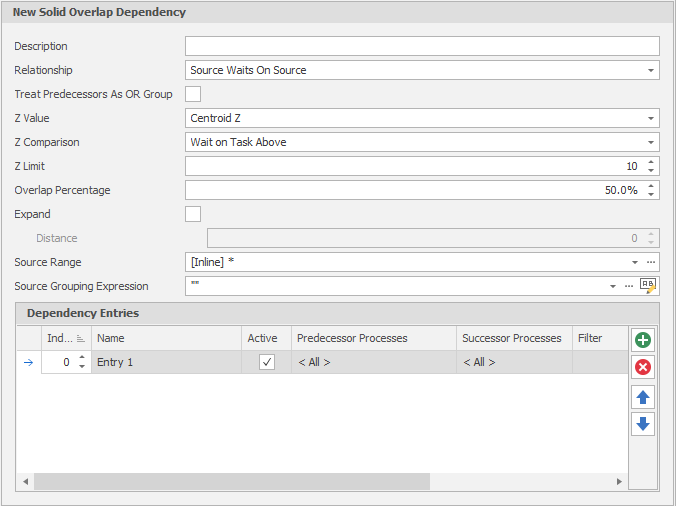Screen dimensions: 680x507
Task: Click the horizontal scrollbar in Dependency Entries
Action: pos(231,481)
